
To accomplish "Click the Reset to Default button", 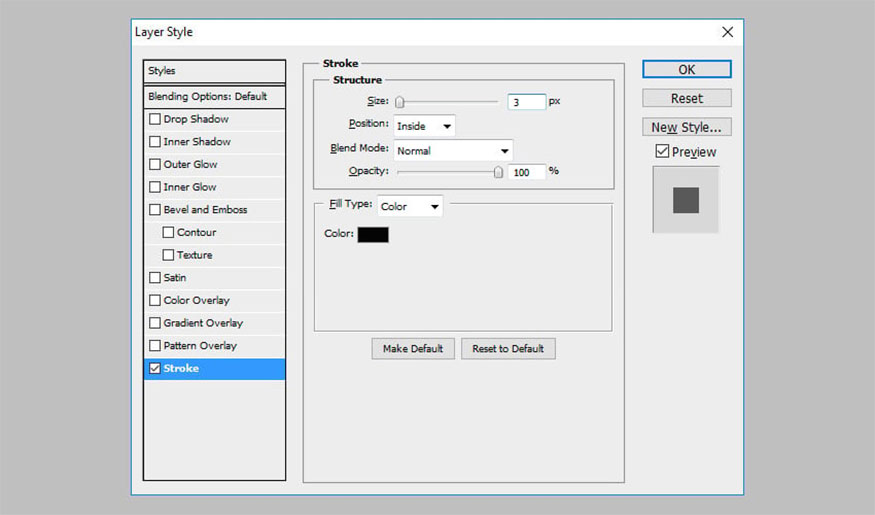I will (x=508, y=349).
